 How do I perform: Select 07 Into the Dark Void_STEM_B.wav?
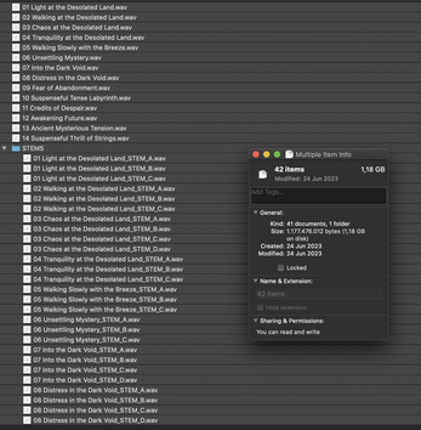coord(85,360)
